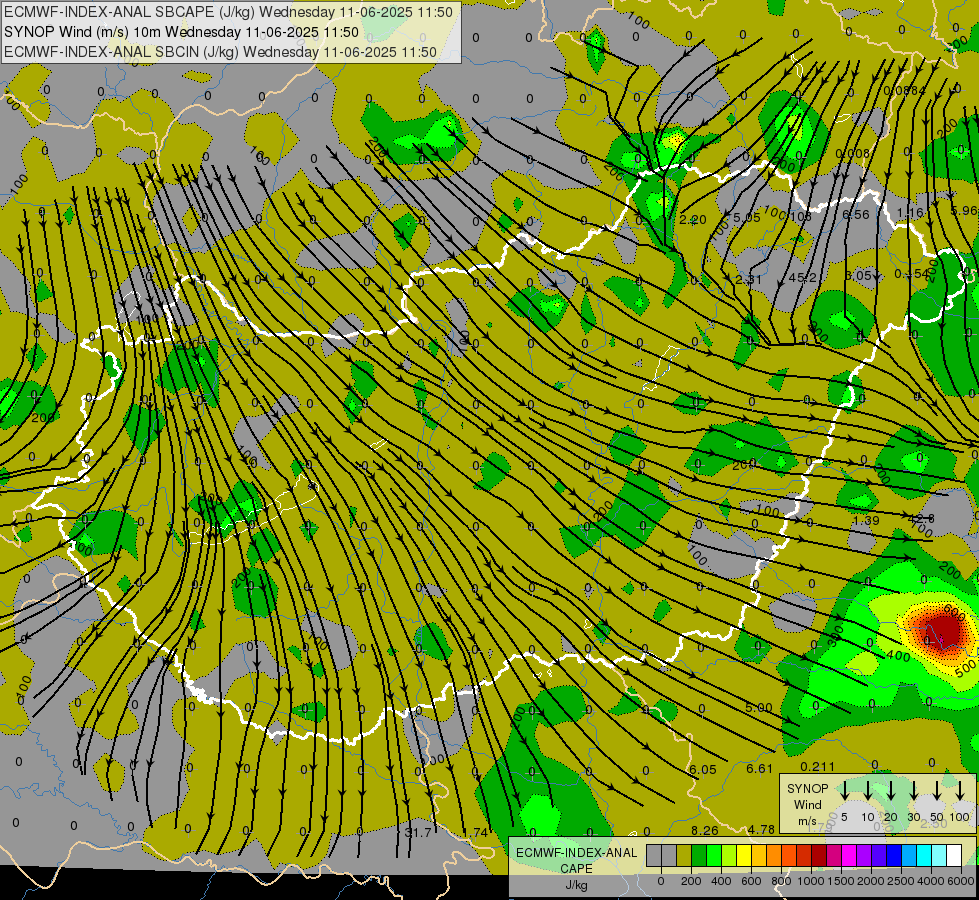
Task: Click the 6000 tick label in CAPE legend
Action: click(961, 881)
